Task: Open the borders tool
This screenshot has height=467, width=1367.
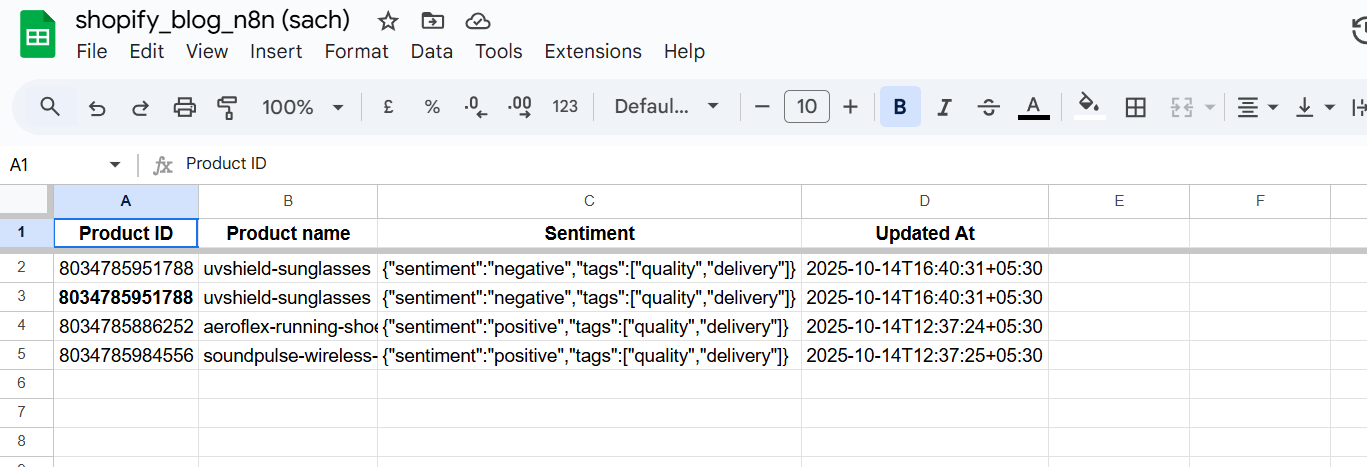Action: [x=1135, y=107]
